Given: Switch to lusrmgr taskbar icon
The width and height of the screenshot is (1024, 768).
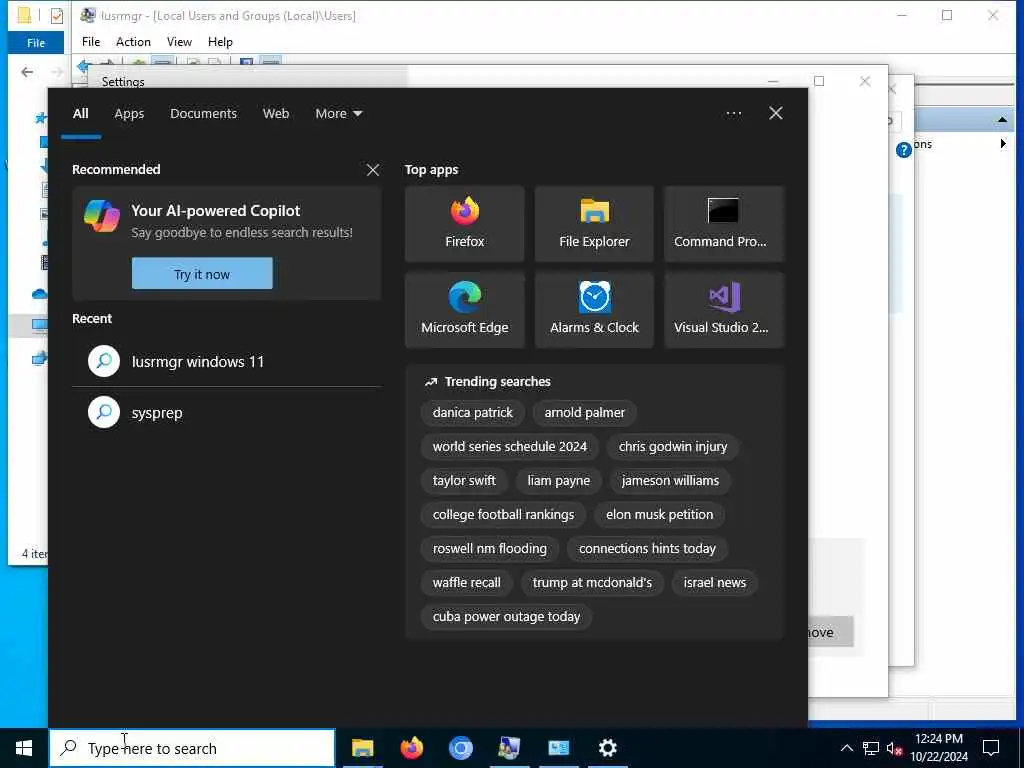Looking at the screenshot, I should tap(509, 748).
